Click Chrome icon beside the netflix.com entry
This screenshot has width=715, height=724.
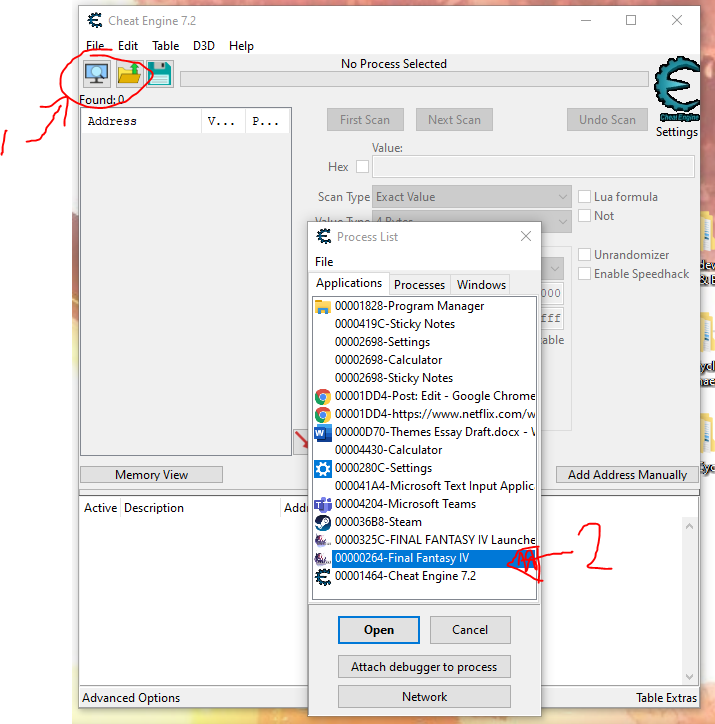(323, 415)
